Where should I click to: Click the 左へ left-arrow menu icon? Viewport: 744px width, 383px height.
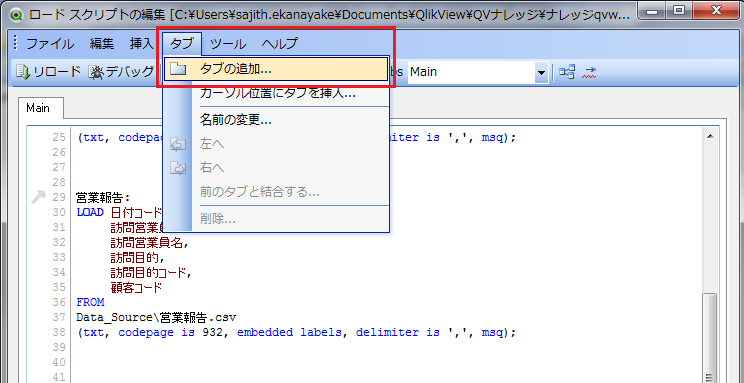tap(177, 145)
